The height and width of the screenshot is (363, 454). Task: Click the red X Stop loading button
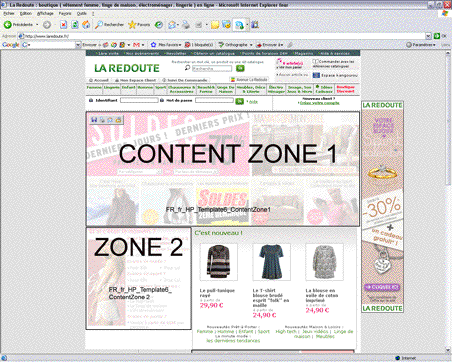click(64, 25)
